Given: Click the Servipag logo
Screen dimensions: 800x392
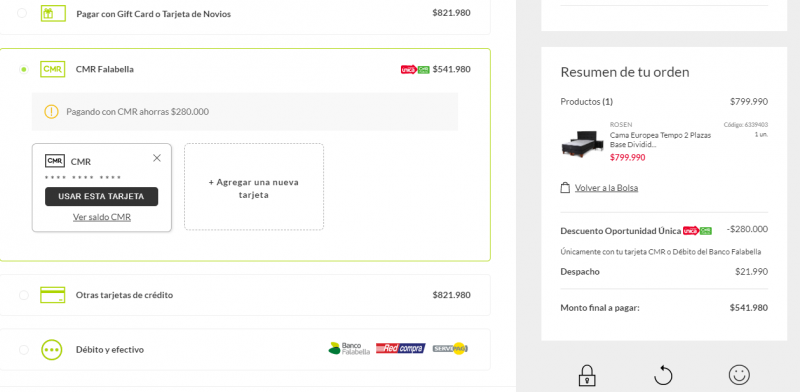Looking at the screenshot, I should 450,349.
